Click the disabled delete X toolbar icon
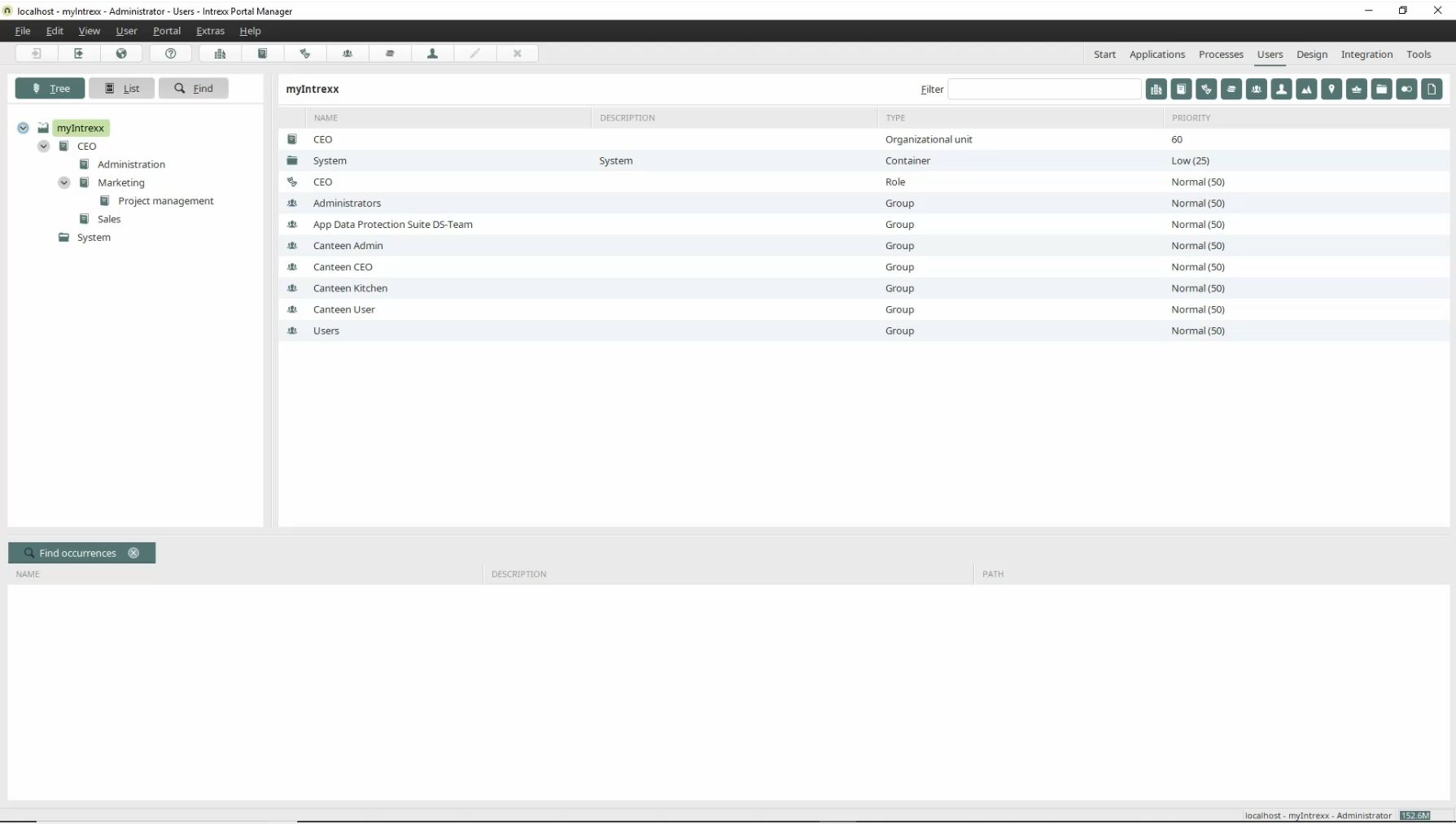Viewport: 1456px width, 824px height. pos(517,54)
